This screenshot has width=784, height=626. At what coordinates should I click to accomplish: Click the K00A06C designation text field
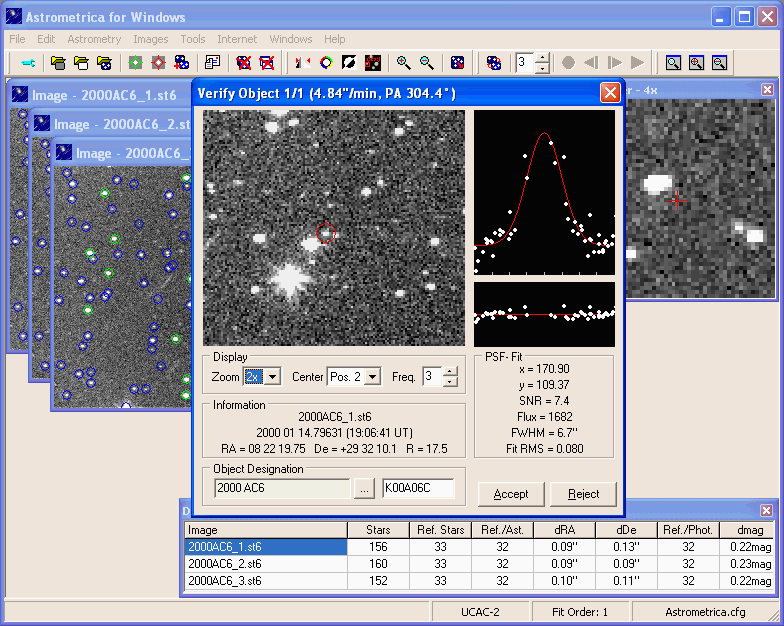(418, 489)
